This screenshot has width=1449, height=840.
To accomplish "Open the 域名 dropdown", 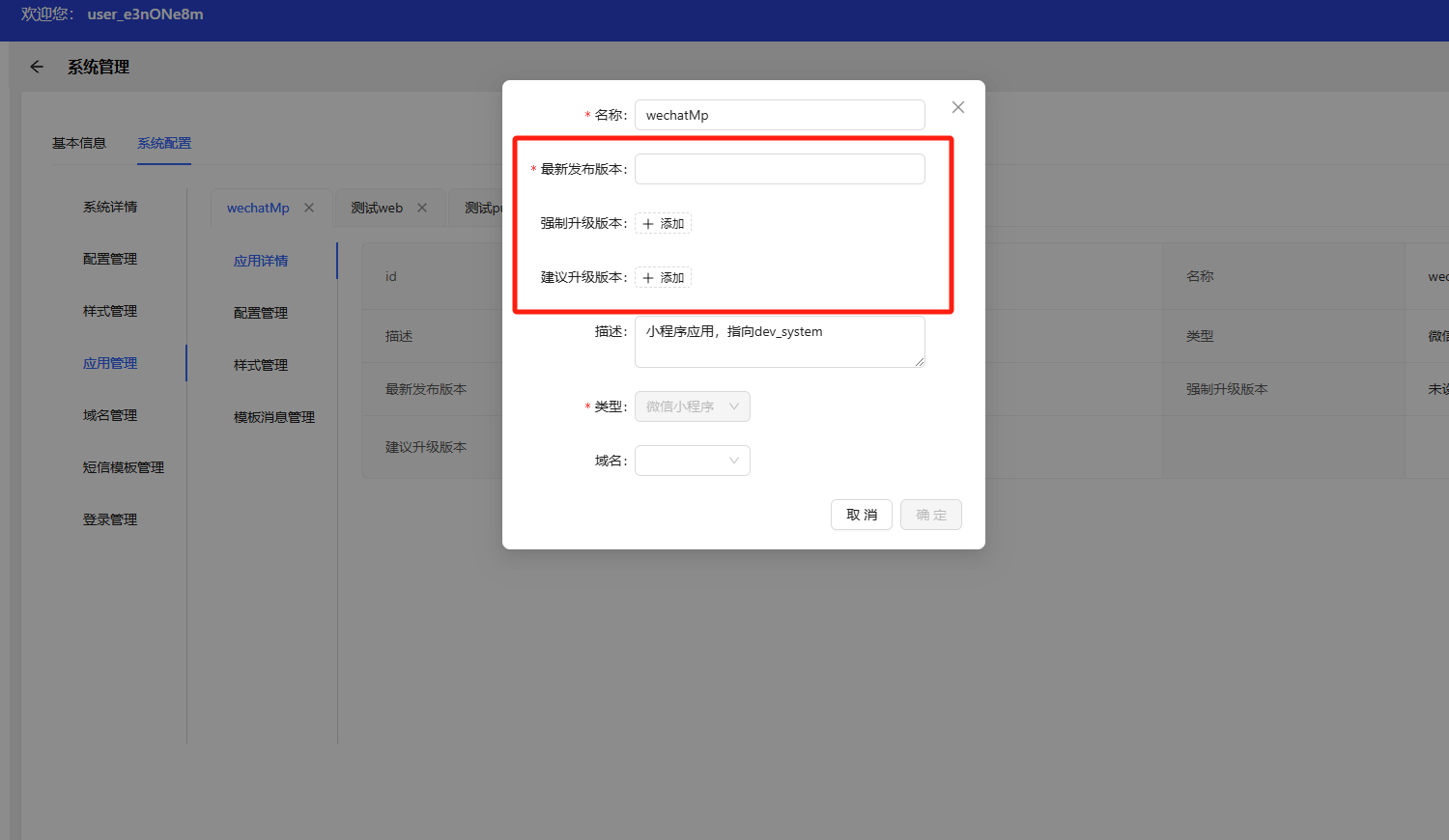I will click(692, 461).
